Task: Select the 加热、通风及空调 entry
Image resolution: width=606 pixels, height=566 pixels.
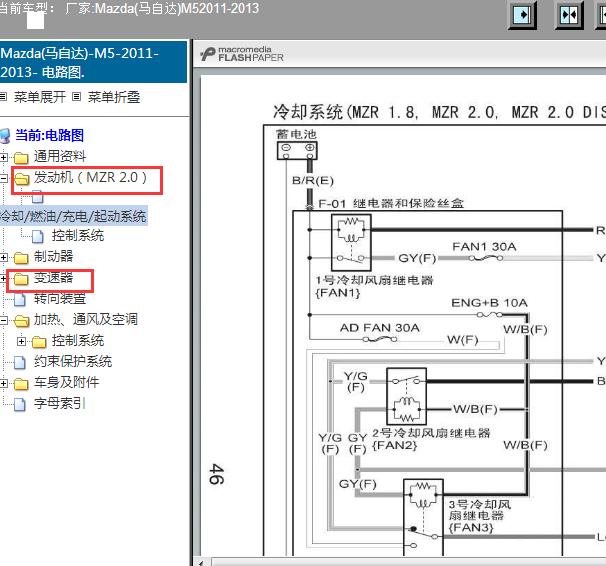Action: click(86, 320)
